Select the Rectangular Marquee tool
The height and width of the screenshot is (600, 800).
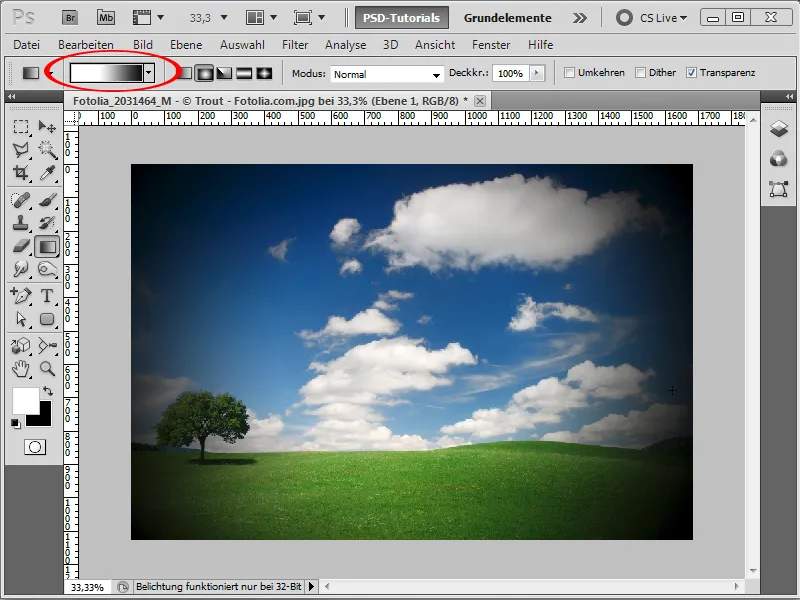21,126
